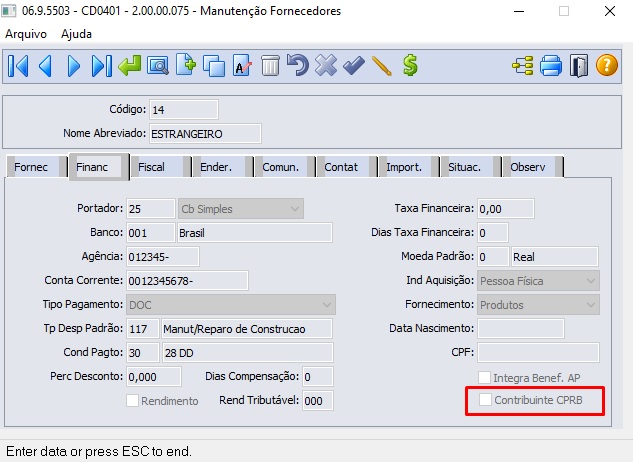Open the Fornecimento Produtos dropdown
633x462 pixels.
538,304
